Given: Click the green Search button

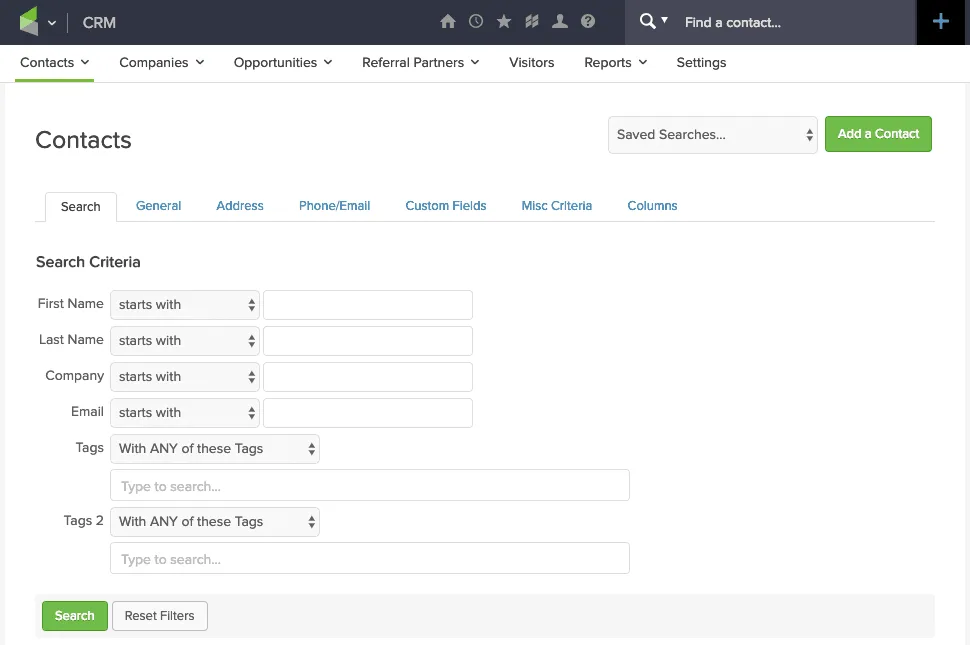Looking at the screenshot, I should point(74,616).
